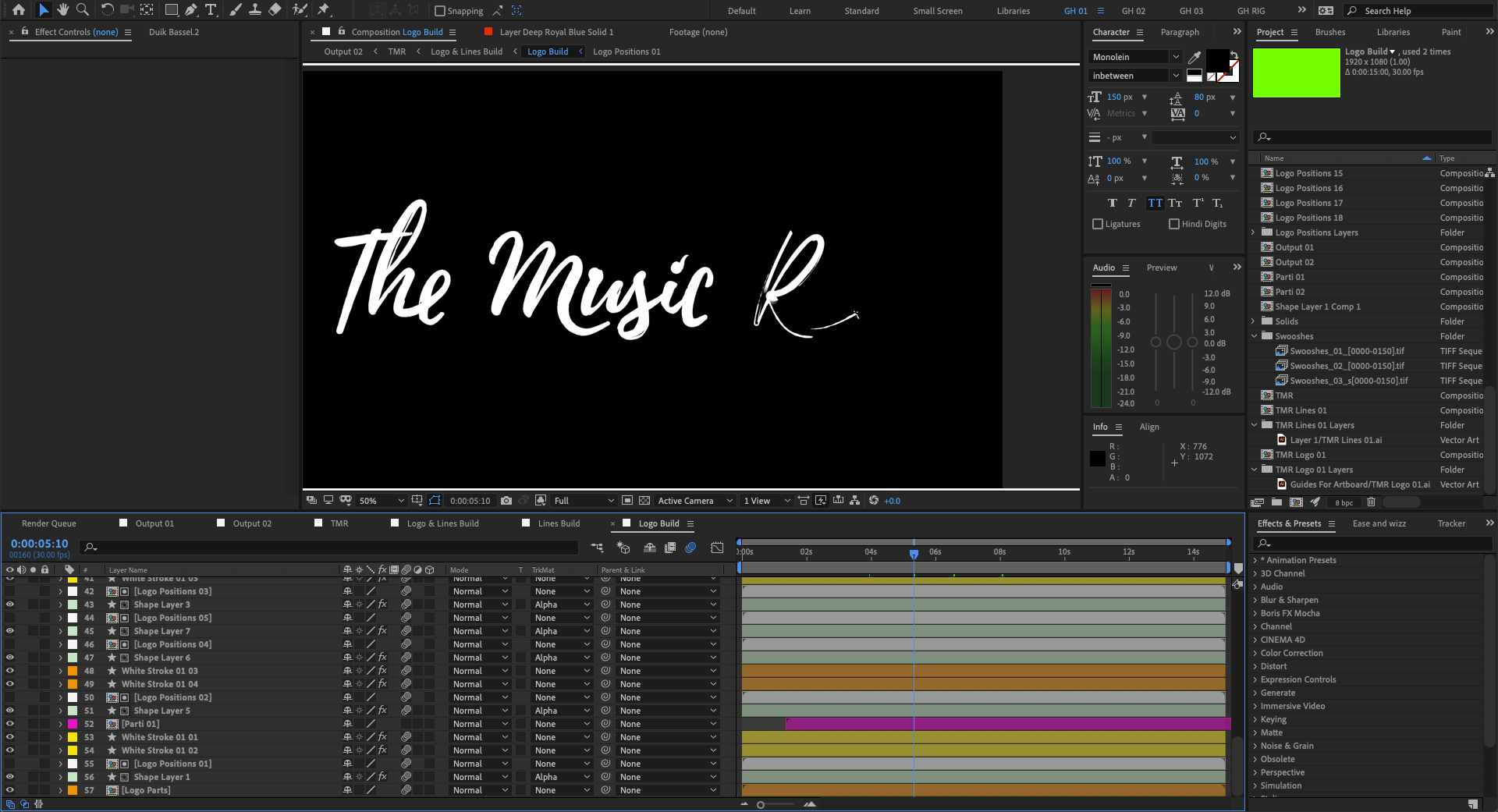Select the Hand tool

pos(63,10)
